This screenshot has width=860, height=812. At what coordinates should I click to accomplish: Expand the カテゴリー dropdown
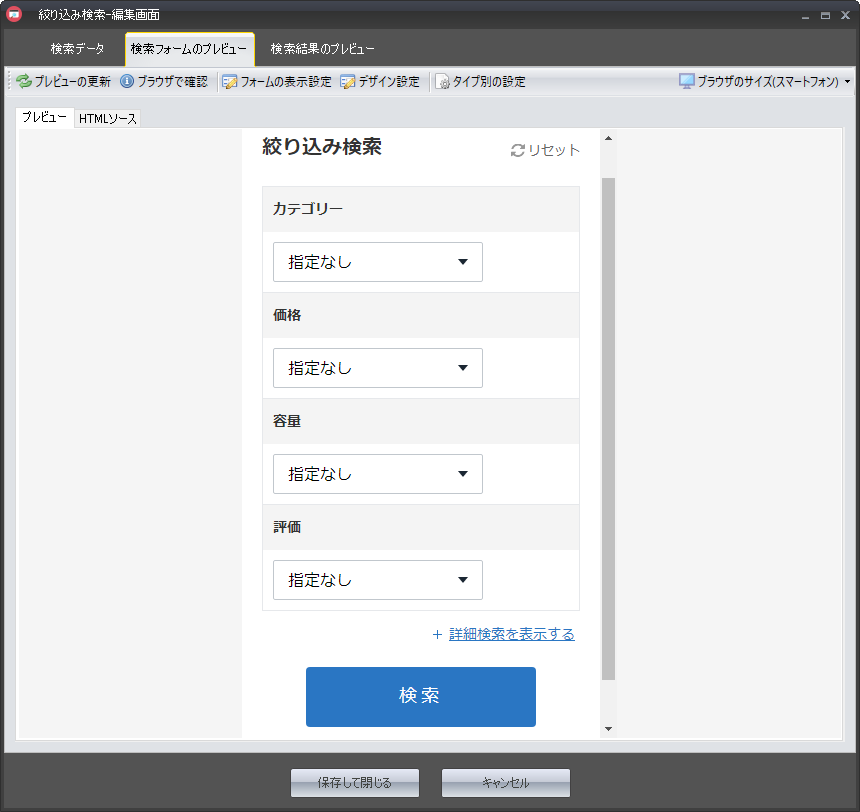pyautogui.click(x=378, y=262)
